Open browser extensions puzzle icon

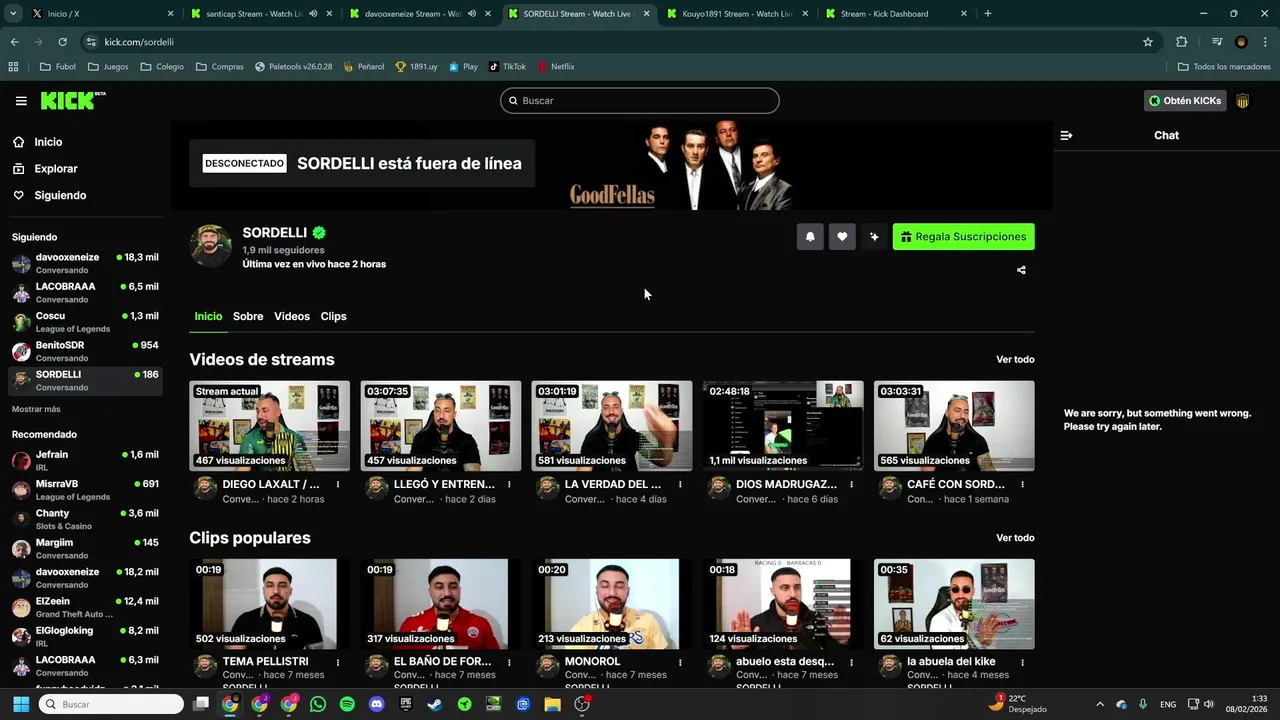click(x=1182, y=42)
